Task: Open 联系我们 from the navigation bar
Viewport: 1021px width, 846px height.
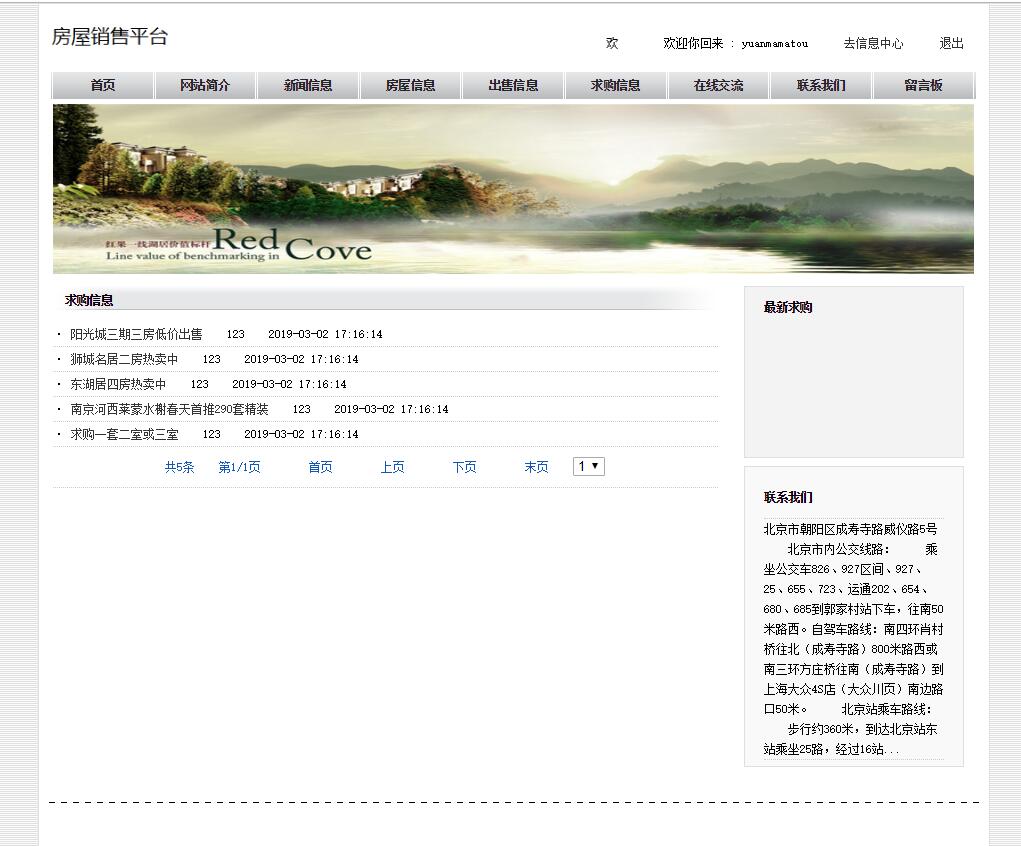Action: pos(821,85)
